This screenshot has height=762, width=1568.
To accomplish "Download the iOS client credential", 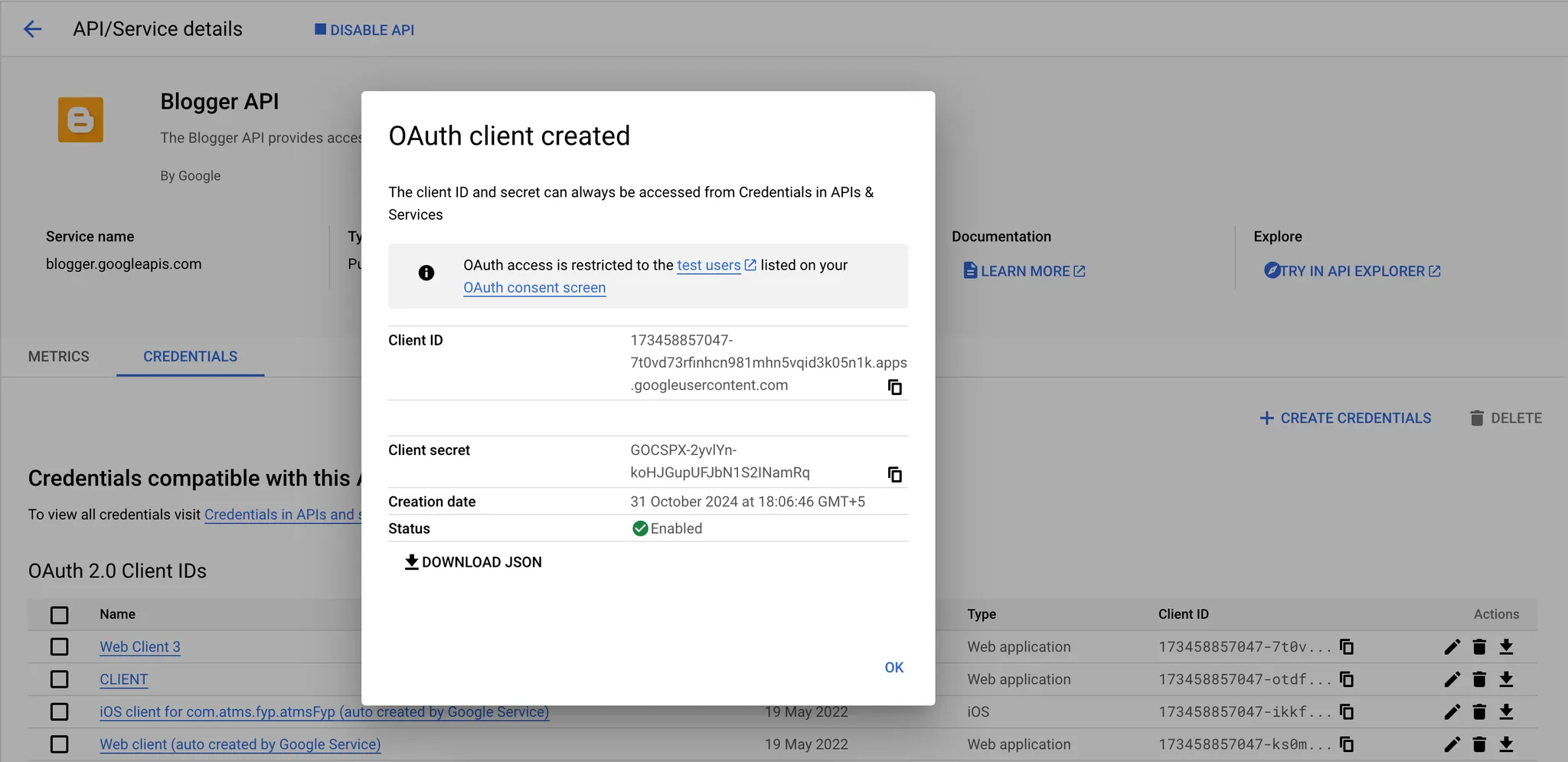I will 1506,712.
